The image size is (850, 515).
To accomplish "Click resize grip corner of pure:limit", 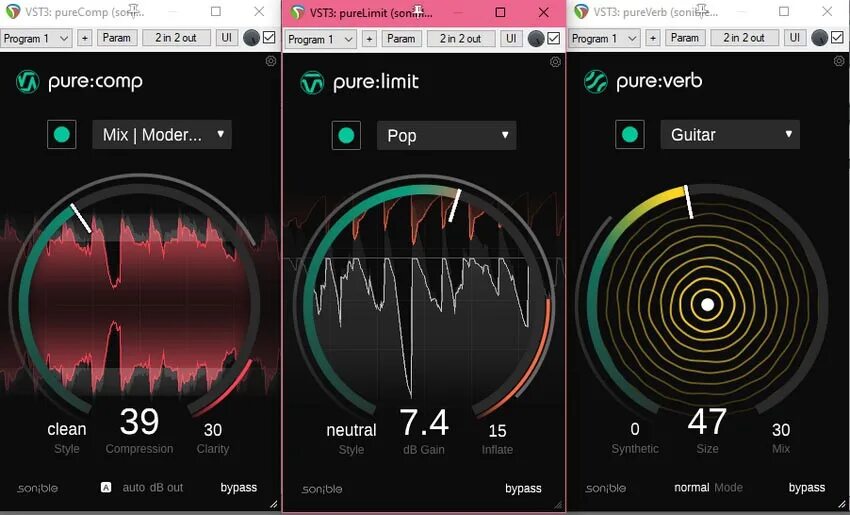I will (558, 505).
